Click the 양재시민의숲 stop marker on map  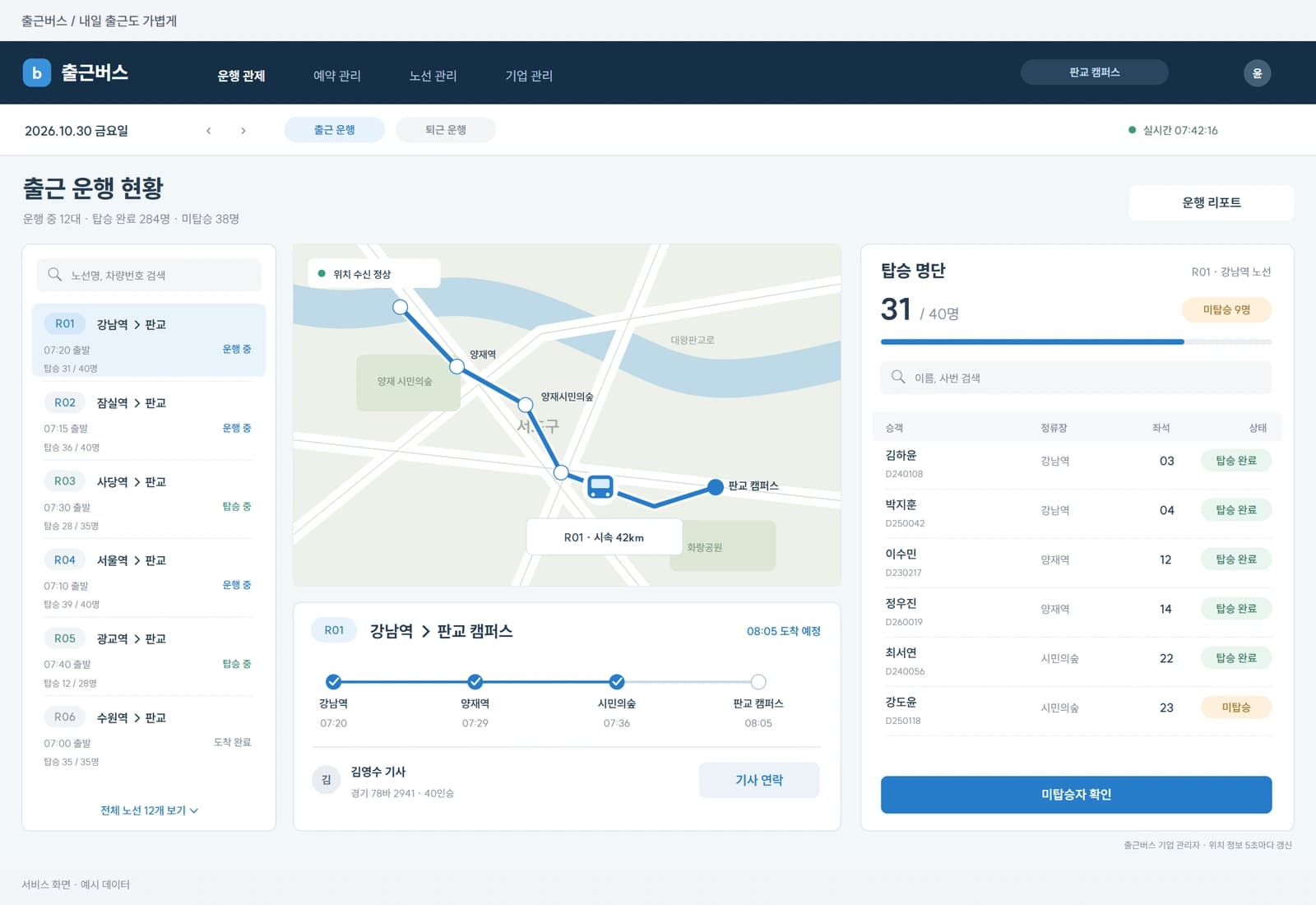(x=525, y=404)
